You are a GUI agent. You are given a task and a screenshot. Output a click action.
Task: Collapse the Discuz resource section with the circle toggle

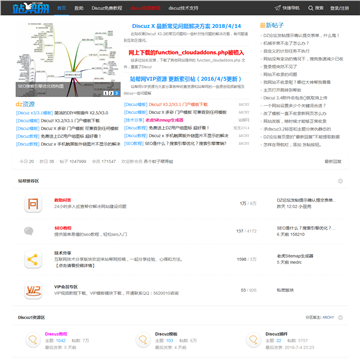pos(340,318)
